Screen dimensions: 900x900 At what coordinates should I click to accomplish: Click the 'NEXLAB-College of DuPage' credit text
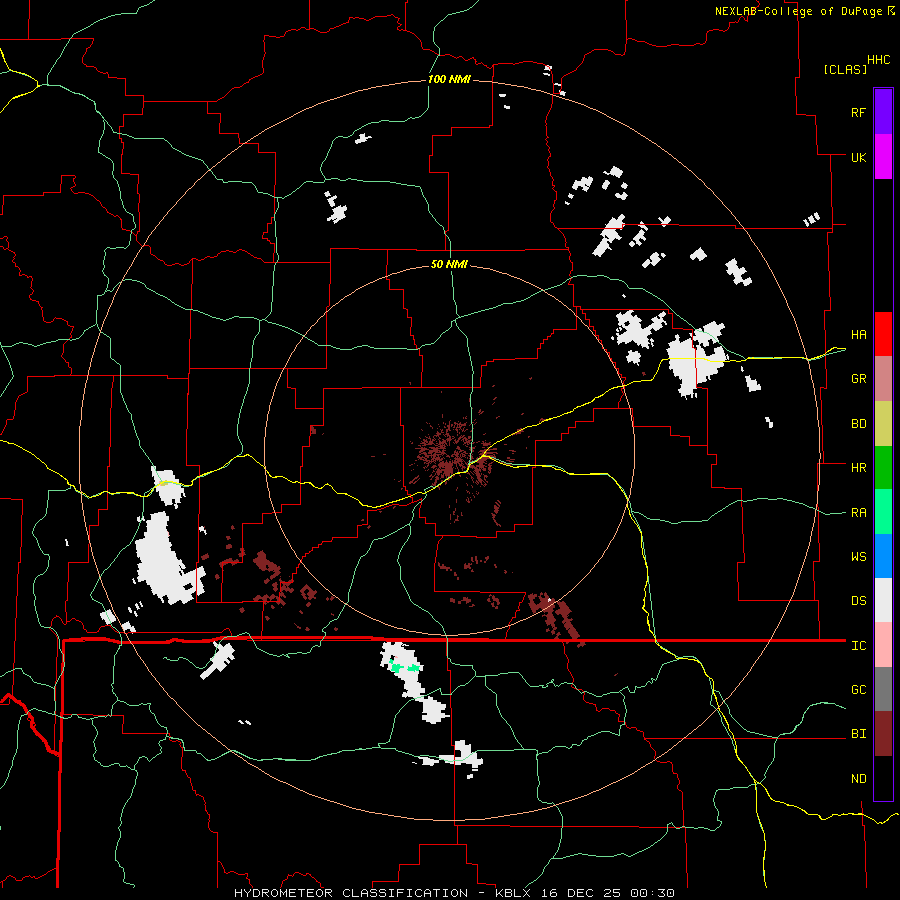798,11
